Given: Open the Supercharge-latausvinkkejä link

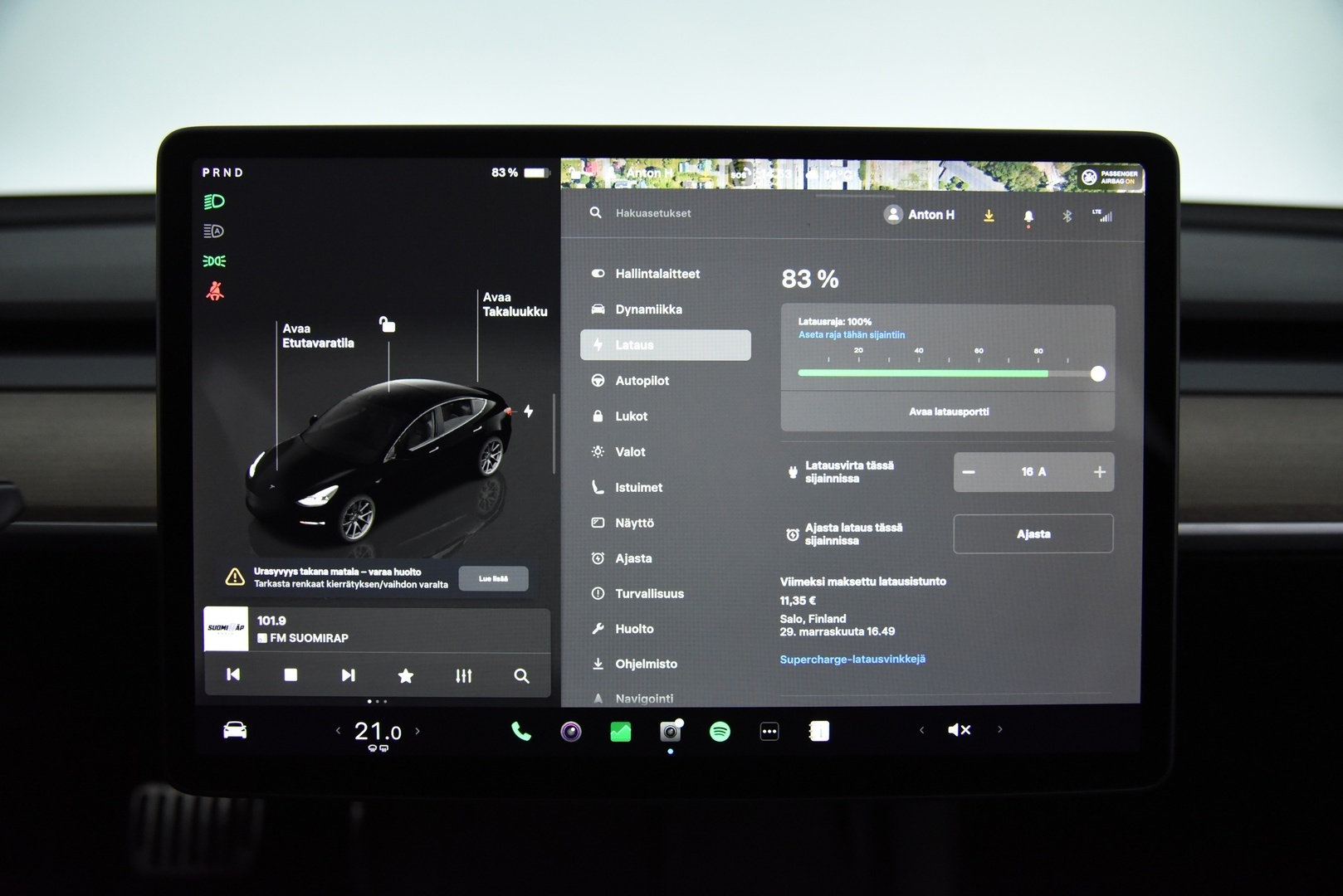Looking at the screenshot, I should coord(852,659).
